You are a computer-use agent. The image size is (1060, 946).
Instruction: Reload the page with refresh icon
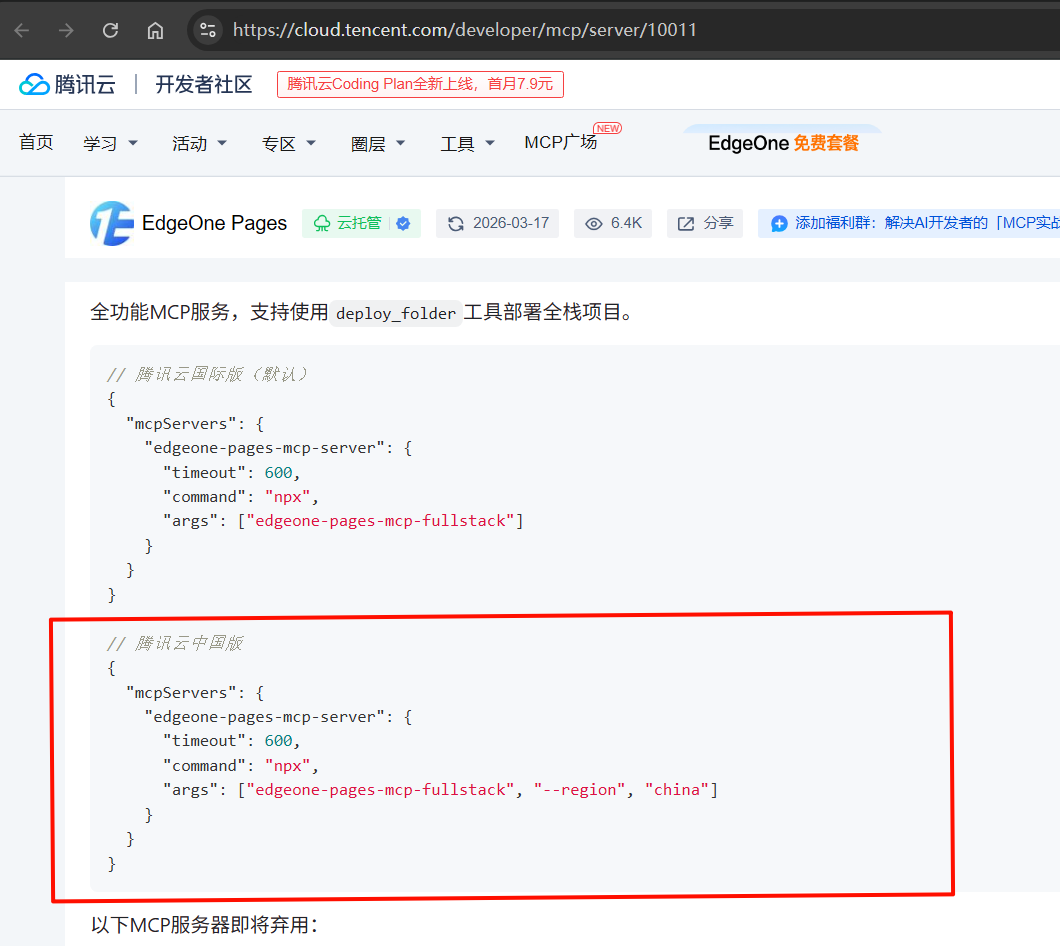click(x=110, y=30)
